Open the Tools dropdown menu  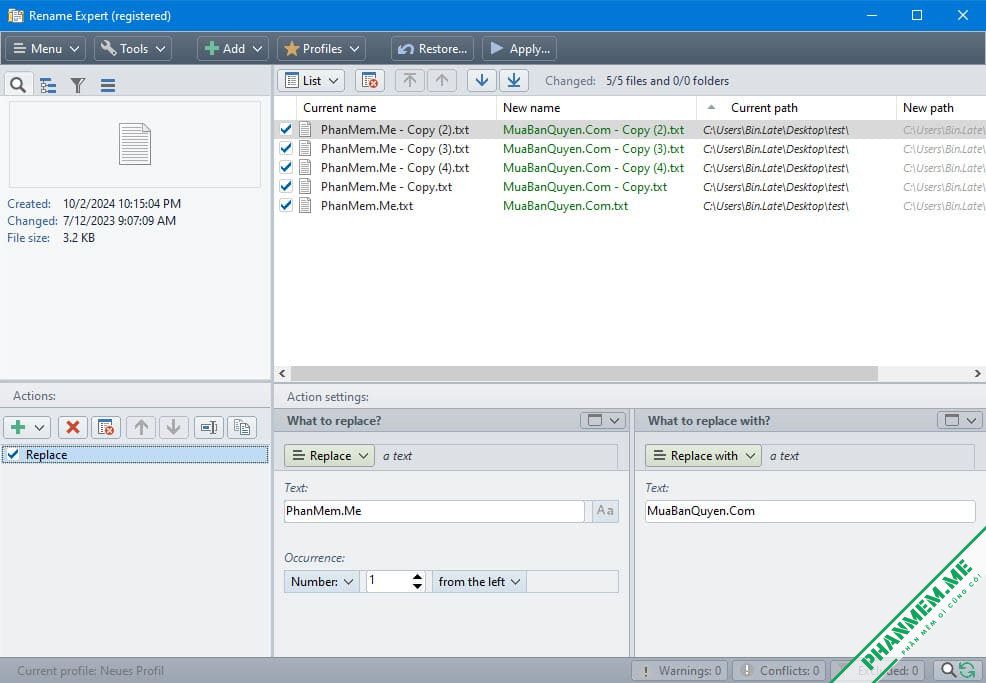(133, 48)
